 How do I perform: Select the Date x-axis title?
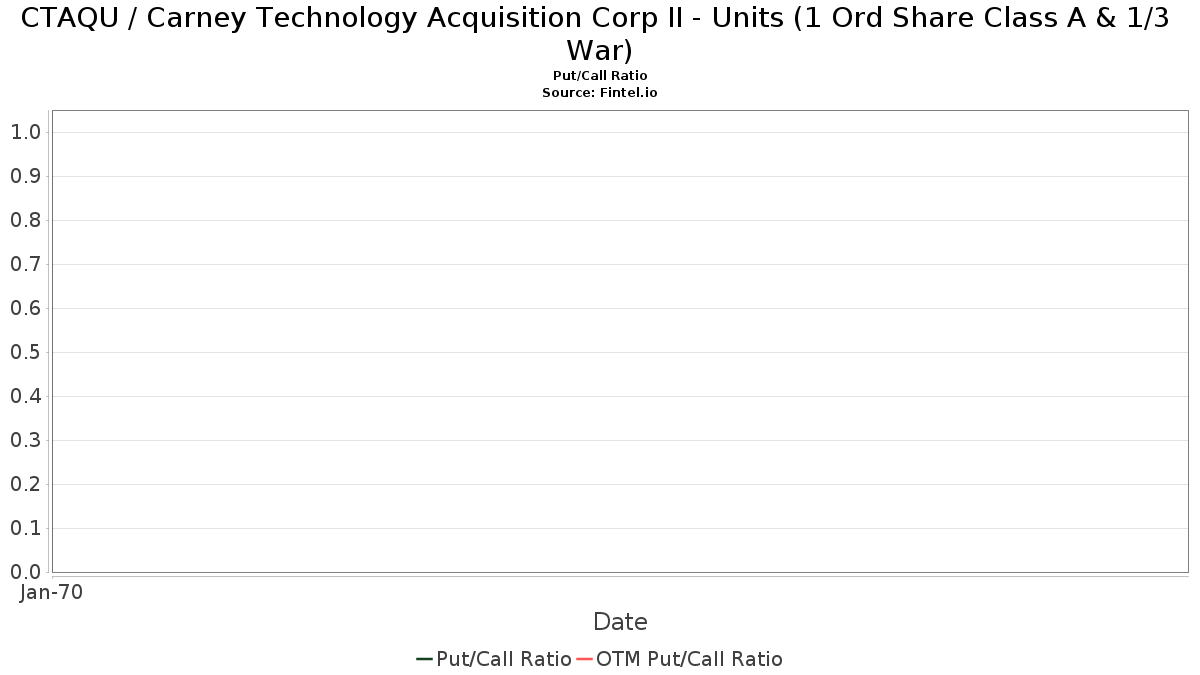coord(620,622)
